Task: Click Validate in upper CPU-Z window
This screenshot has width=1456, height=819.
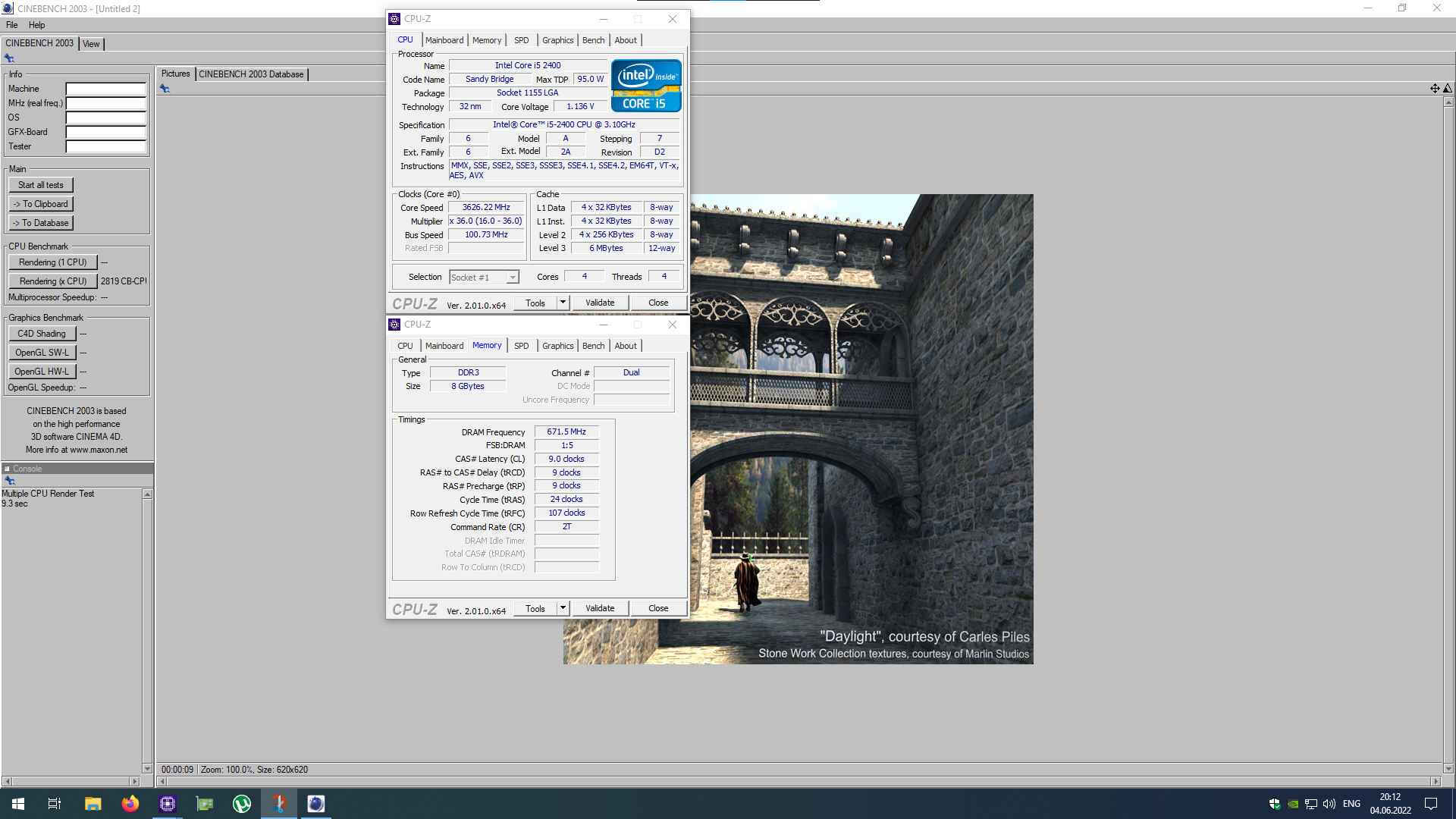Action: tap(600, 303)
